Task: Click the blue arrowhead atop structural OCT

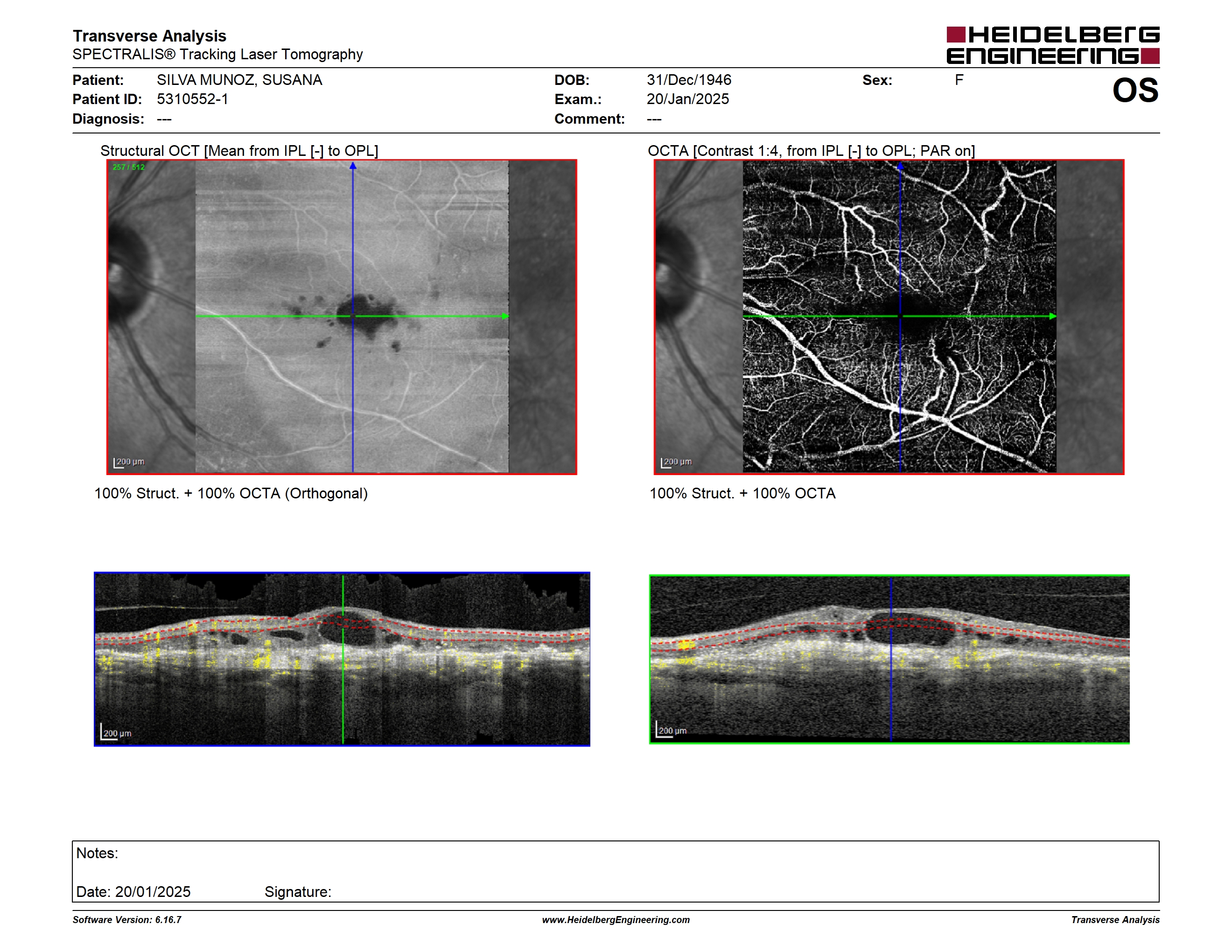Action: coord(353,165)
